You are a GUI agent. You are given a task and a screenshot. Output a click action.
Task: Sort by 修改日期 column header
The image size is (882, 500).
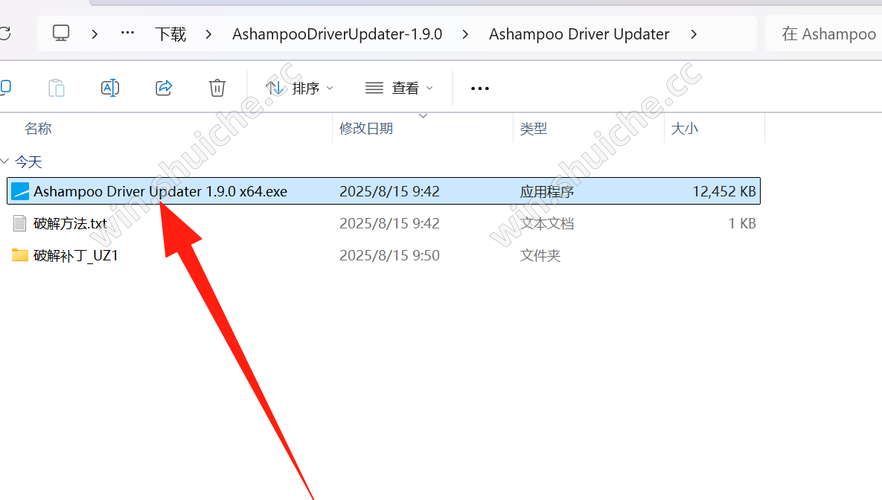point(366,129)
